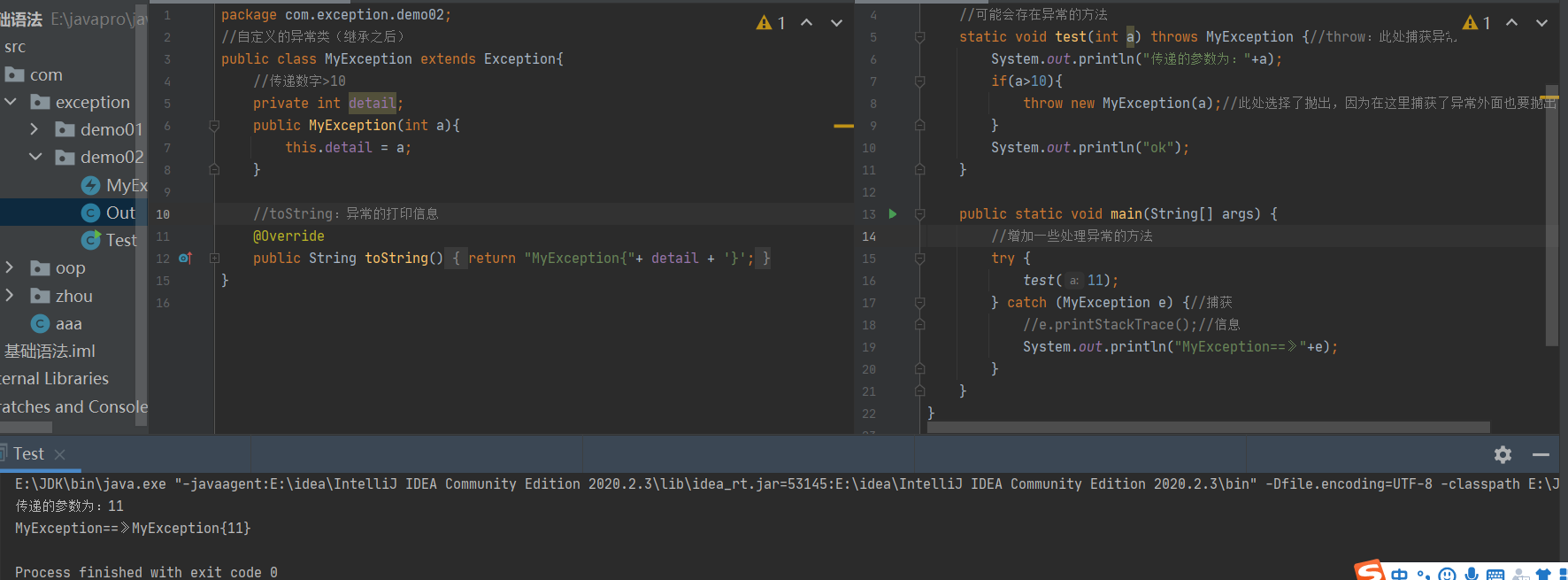Open the Sogou soft keyboard icon
Image resolution: width=1568 pixels, height=580 pixels.
1495,575
